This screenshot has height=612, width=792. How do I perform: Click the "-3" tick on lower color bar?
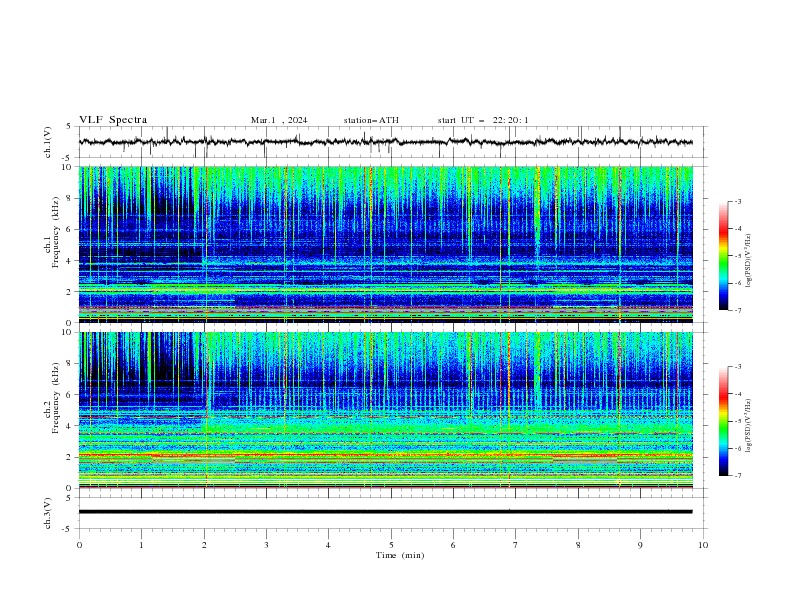coord(737,367)
